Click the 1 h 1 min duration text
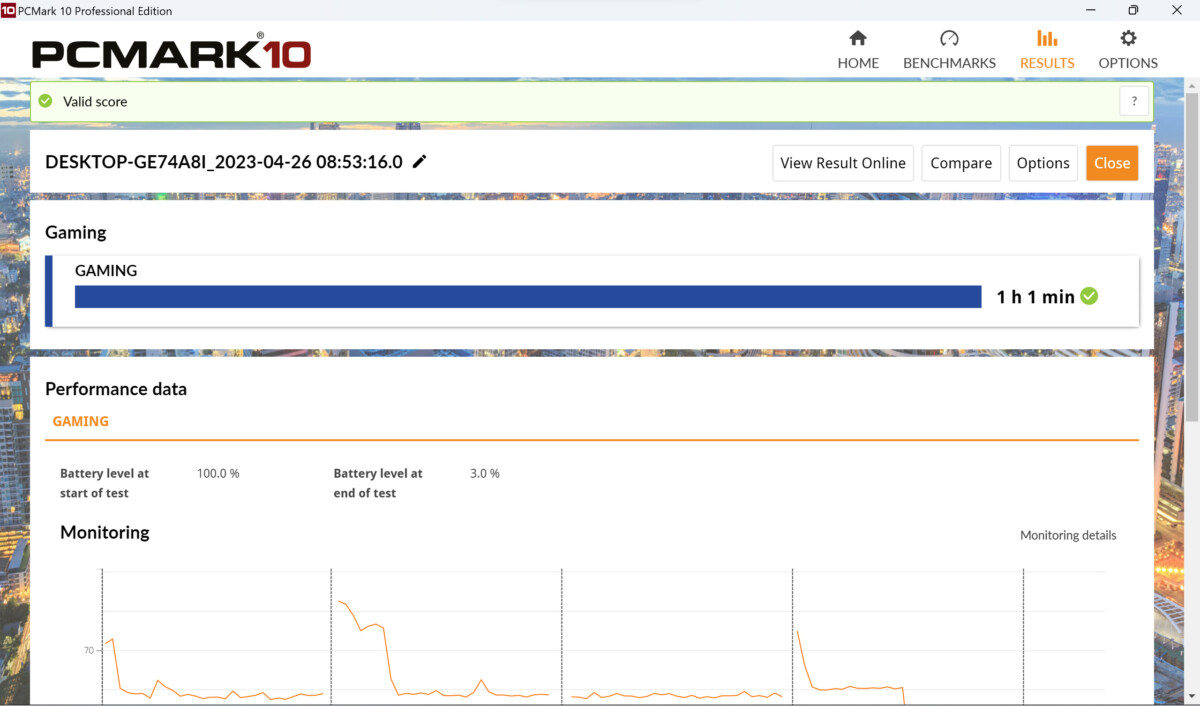The height and width of the screenshot is (706, 1200). (1035, 297)
